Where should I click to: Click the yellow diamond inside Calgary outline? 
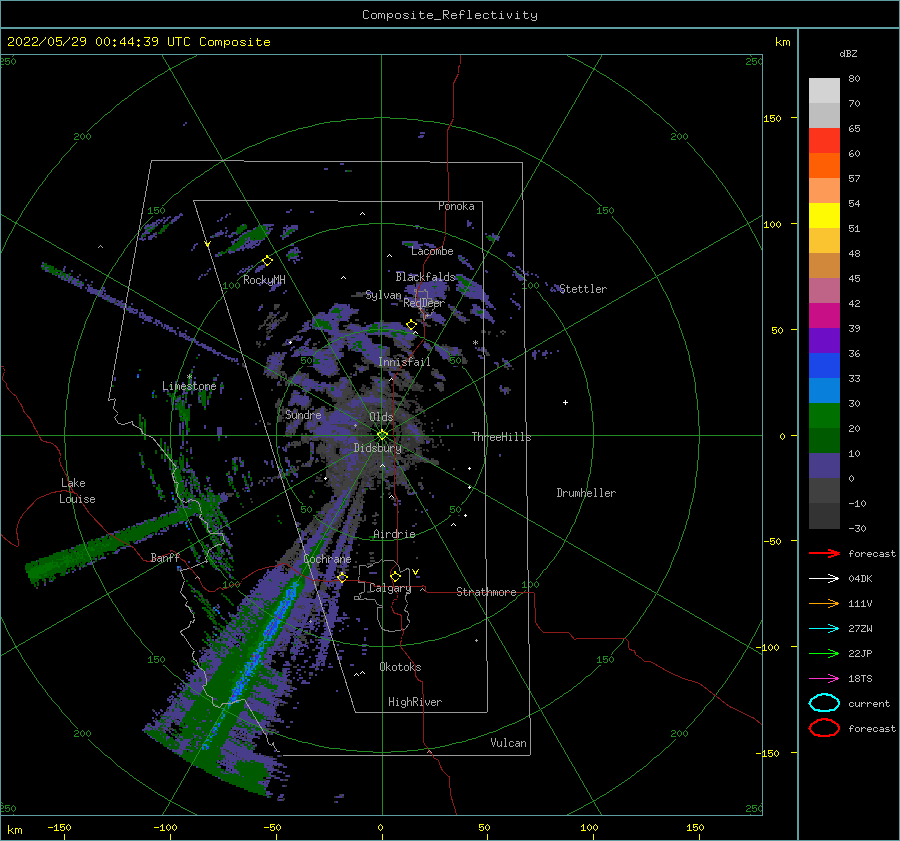pos(395,576)
